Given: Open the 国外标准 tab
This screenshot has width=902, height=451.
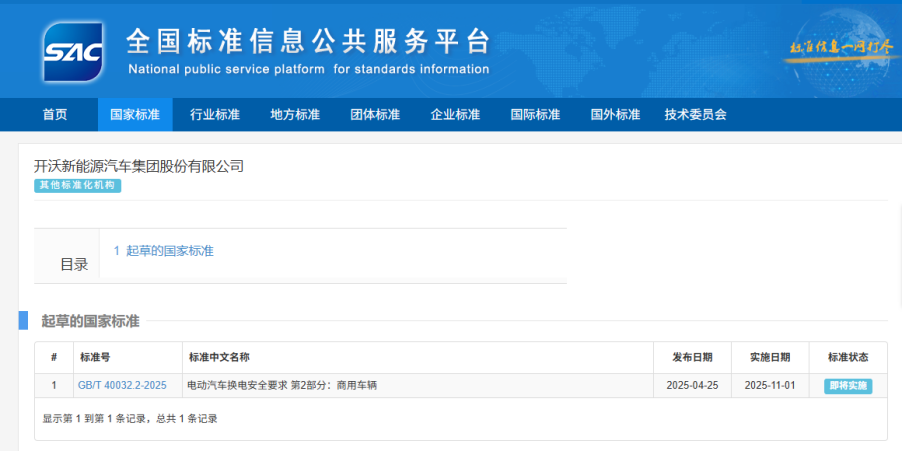Looking at the screenshot, I should pyautogui.click(x=615, y=114).
